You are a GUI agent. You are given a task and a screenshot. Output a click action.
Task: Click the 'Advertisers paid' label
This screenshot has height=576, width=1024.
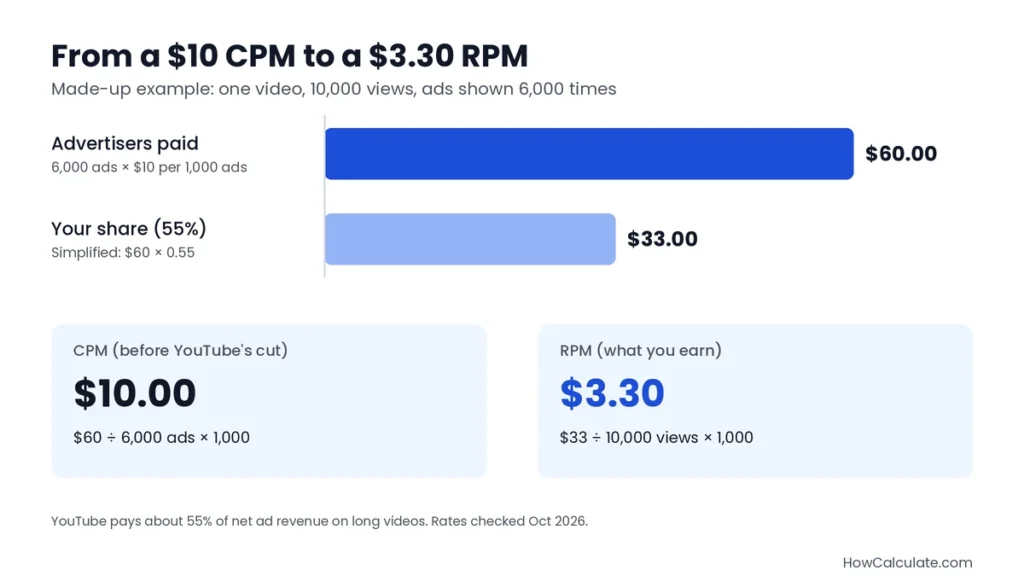[x=125, y=143]
